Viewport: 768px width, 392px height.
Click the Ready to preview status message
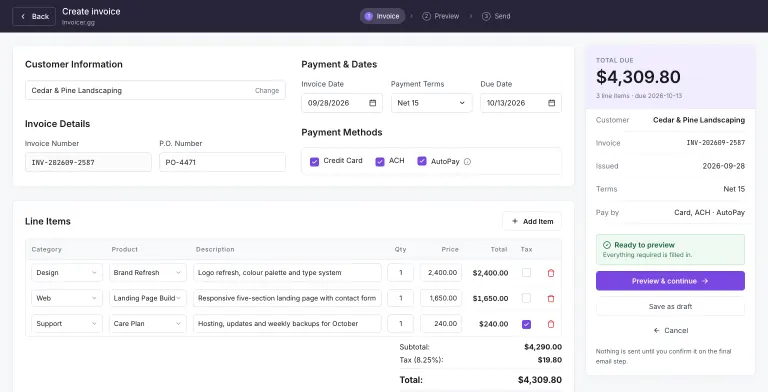tap(670, 249)
